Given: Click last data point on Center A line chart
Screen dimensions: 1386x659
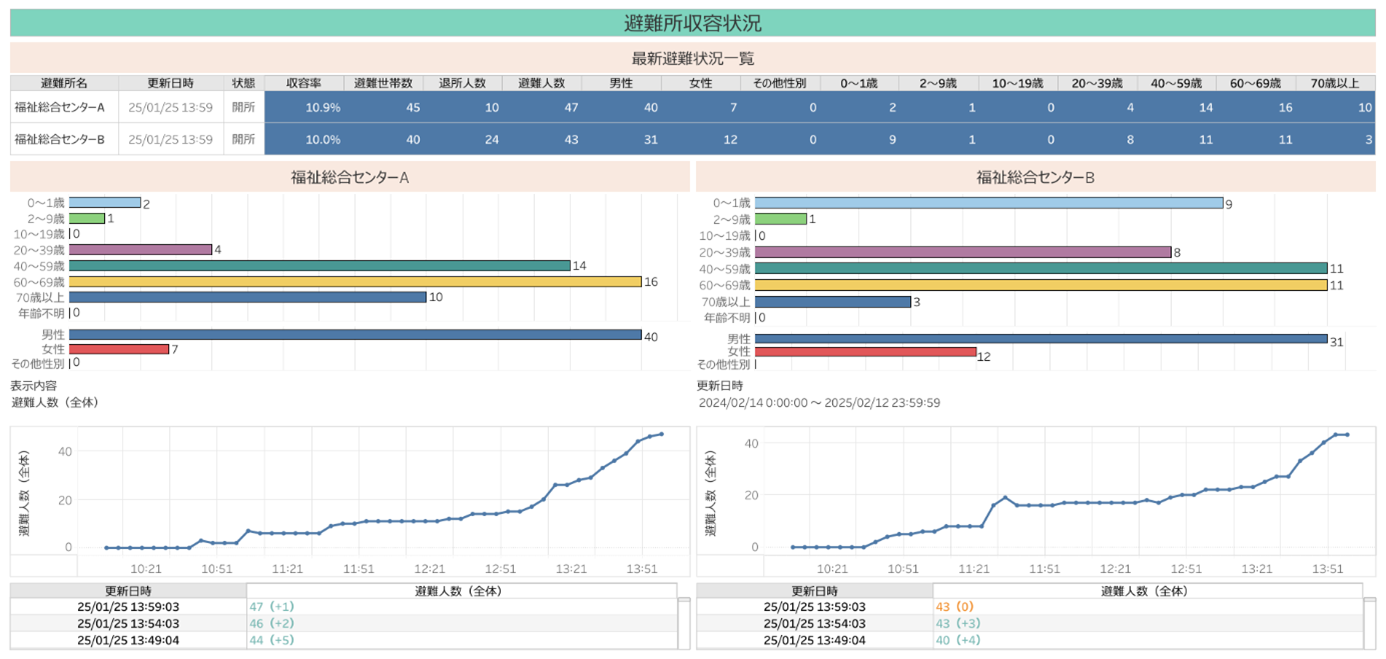Looking at the screenshot, I should click(x=661, y=434).
